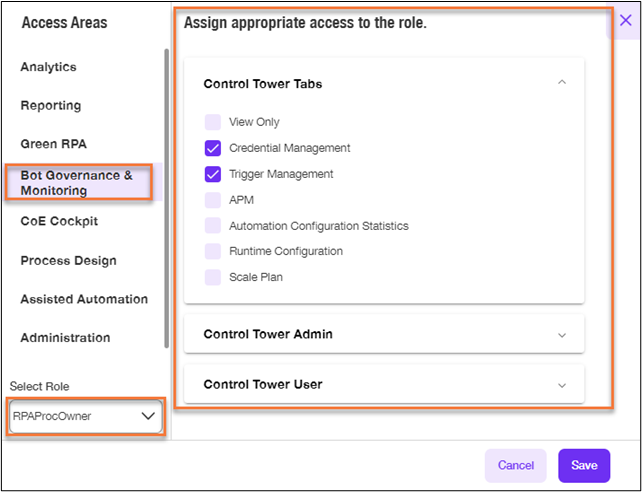Click the Access Areas list scrollbar
642x492 pixels.
pyautogui.click(x=166, y=199)
